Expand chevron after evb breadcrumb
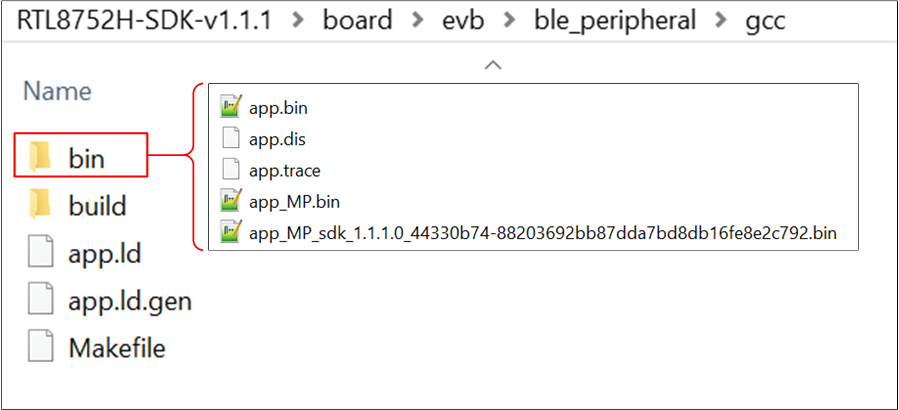 pyautogui.click(x=507, y=22)
